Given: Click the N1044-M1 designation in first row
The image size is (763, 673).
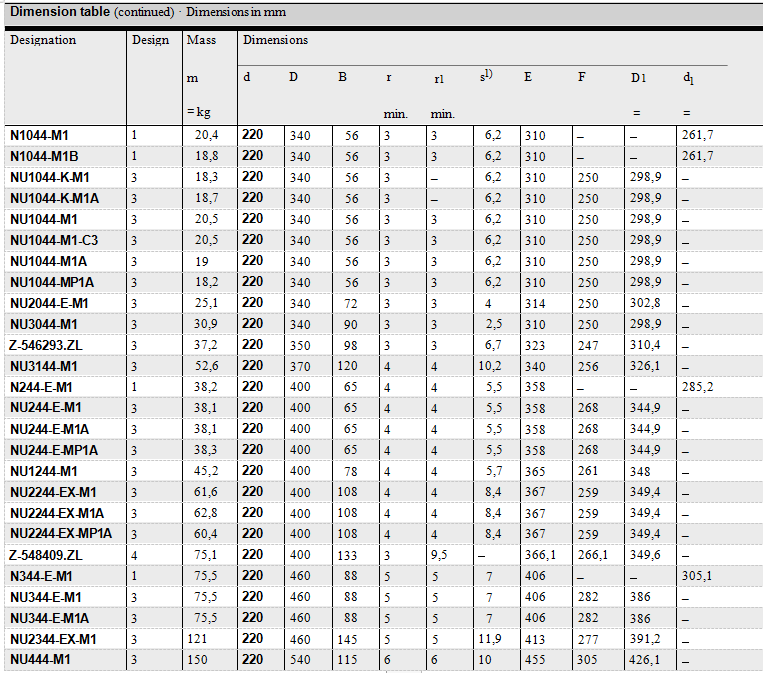Looking at the screenshot, I should (x=39, y=135).
